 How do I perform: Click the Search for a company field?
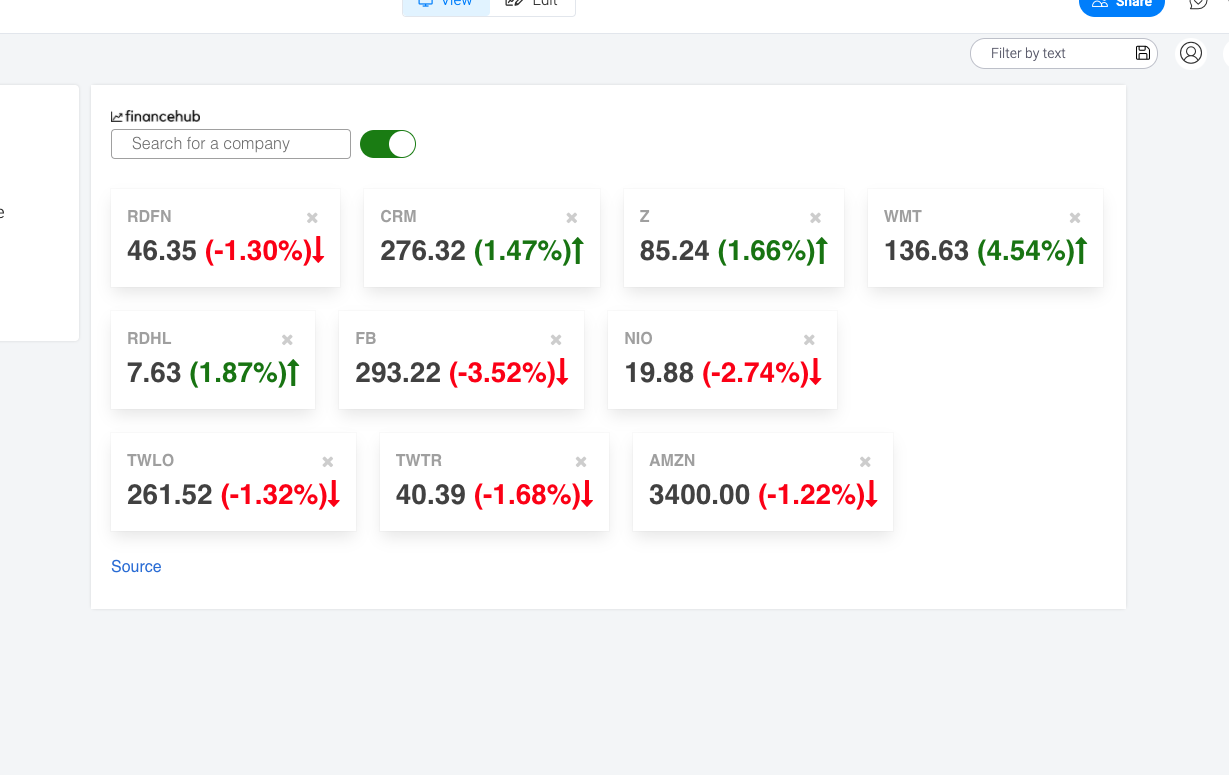coord(231,144)
